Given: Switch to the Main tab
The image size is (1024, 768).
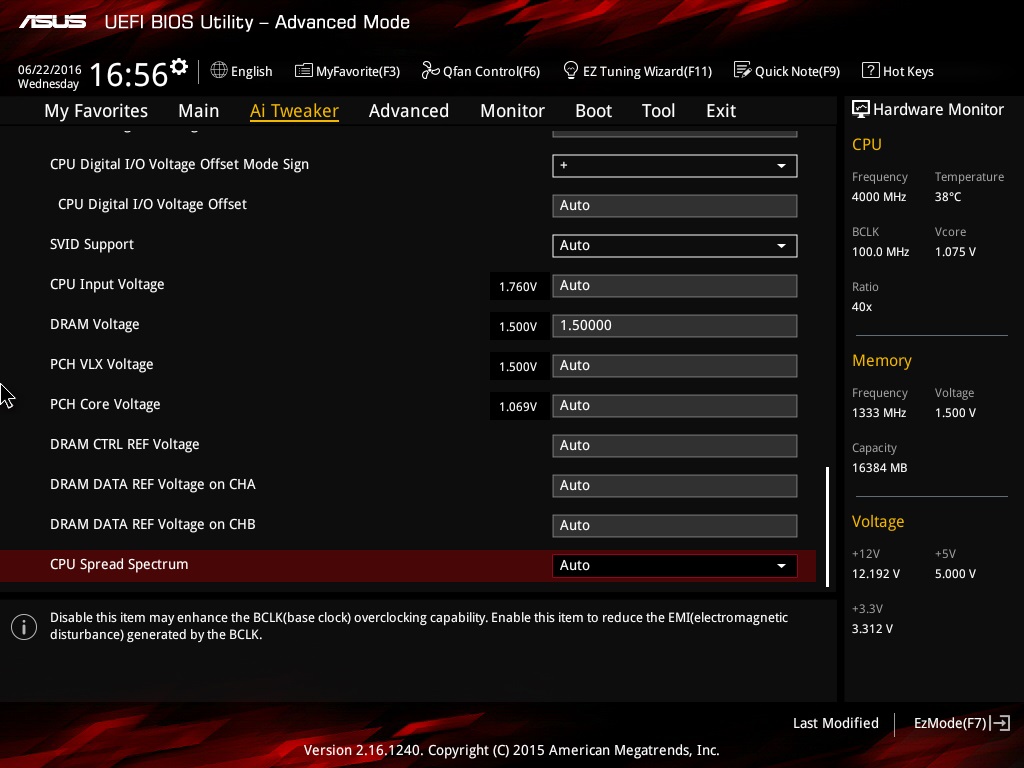Looking at the screenshot, I should click(x=199, y=111).
